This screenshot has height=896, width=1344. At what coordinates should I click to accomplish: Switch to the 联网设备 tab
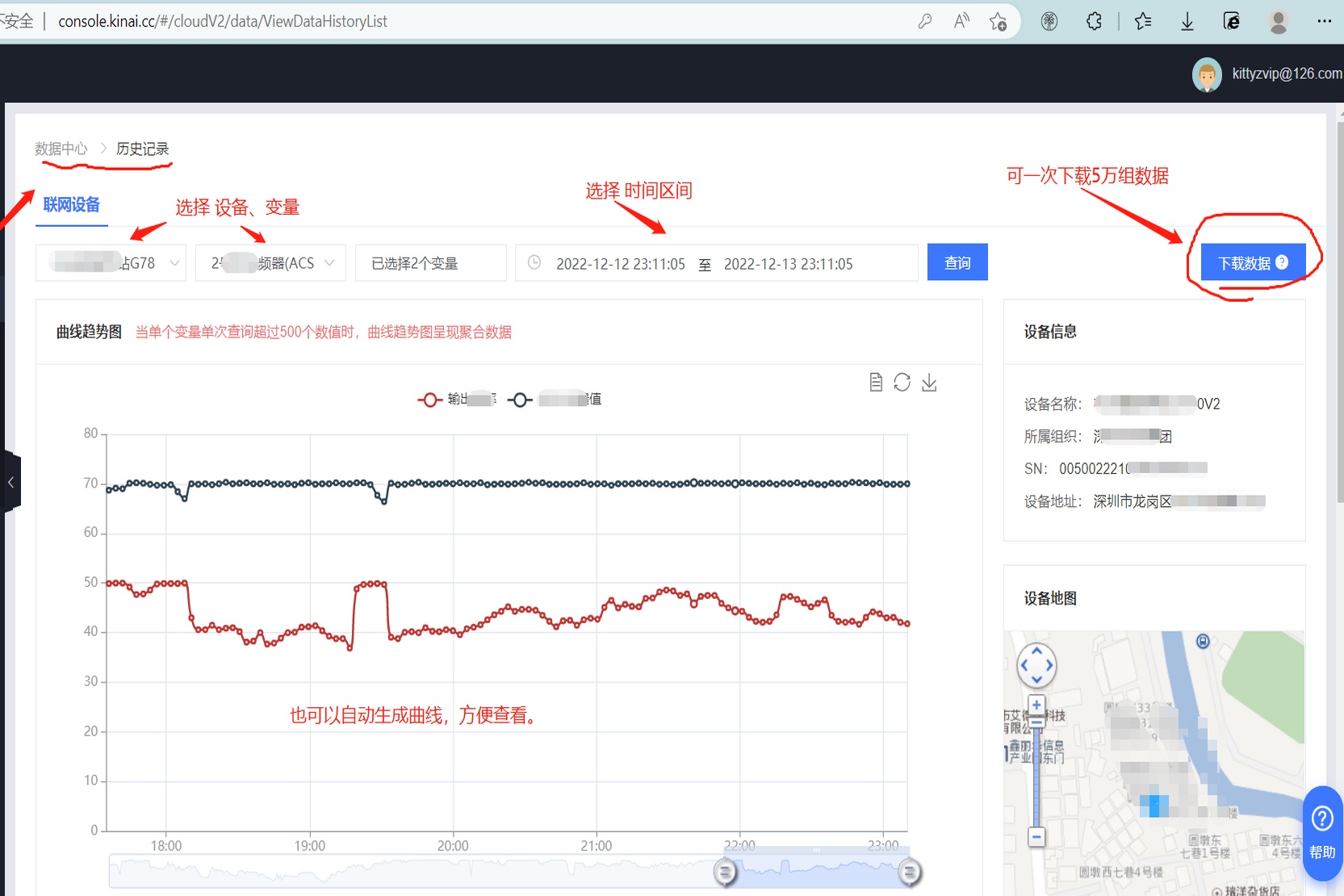(x=71, y=205)
